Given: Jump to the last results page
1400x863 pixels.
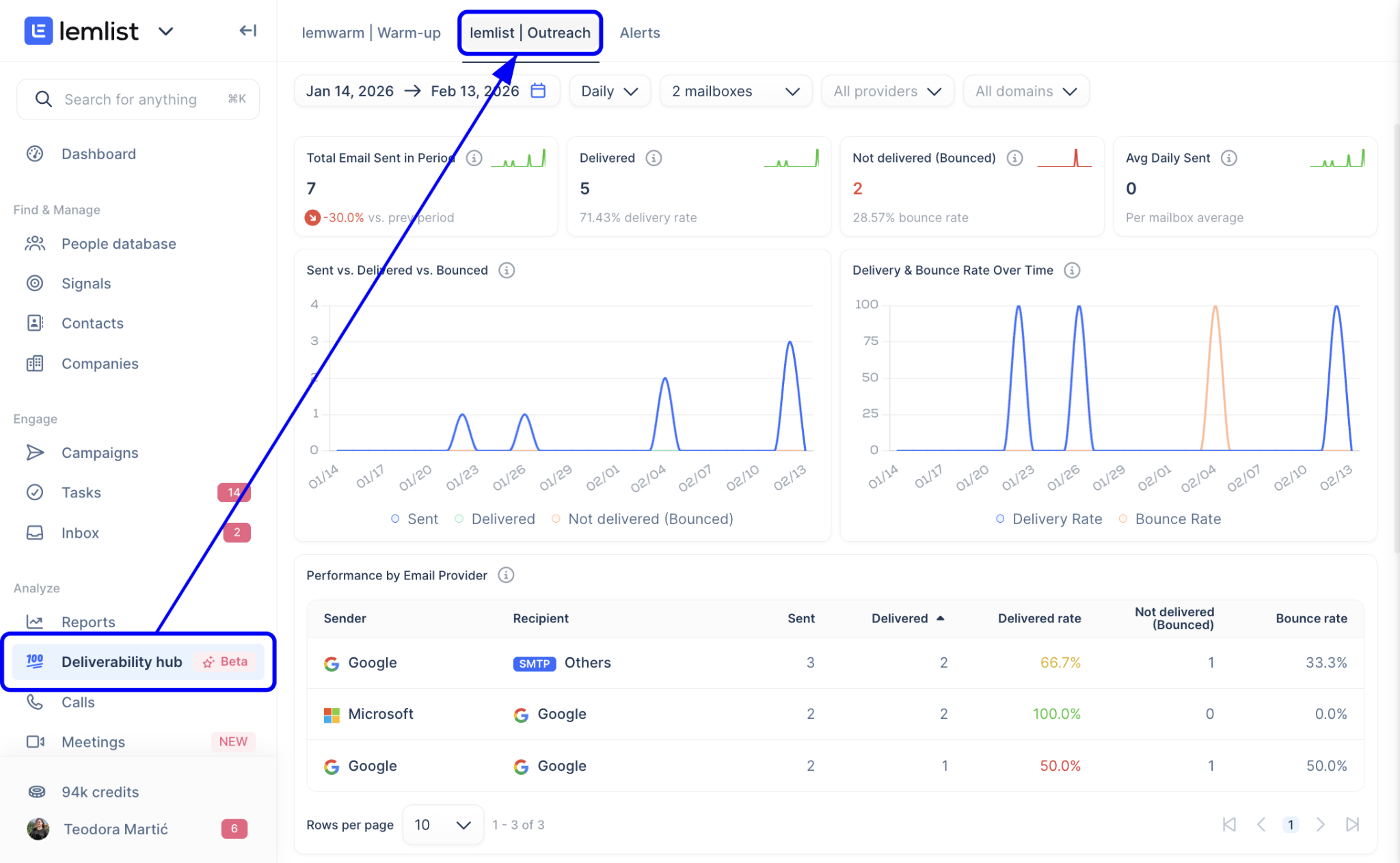Looking at the screenshot, I should tap(1352, 825).
